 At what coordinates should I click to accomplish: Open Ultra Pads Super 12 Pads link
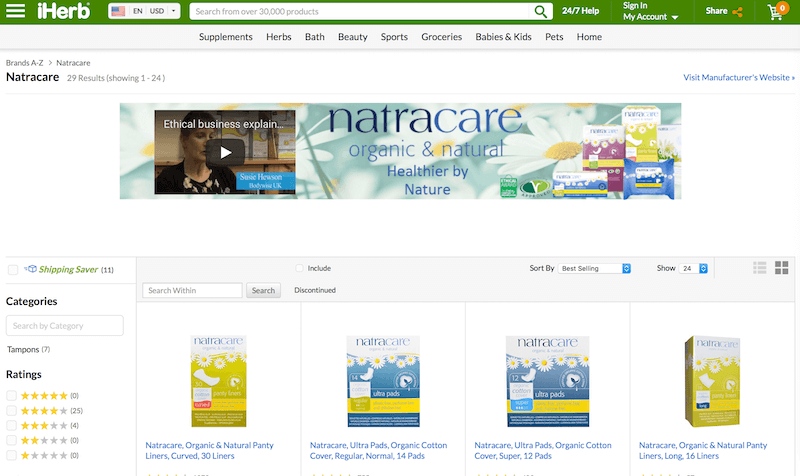tap(543, 450)
